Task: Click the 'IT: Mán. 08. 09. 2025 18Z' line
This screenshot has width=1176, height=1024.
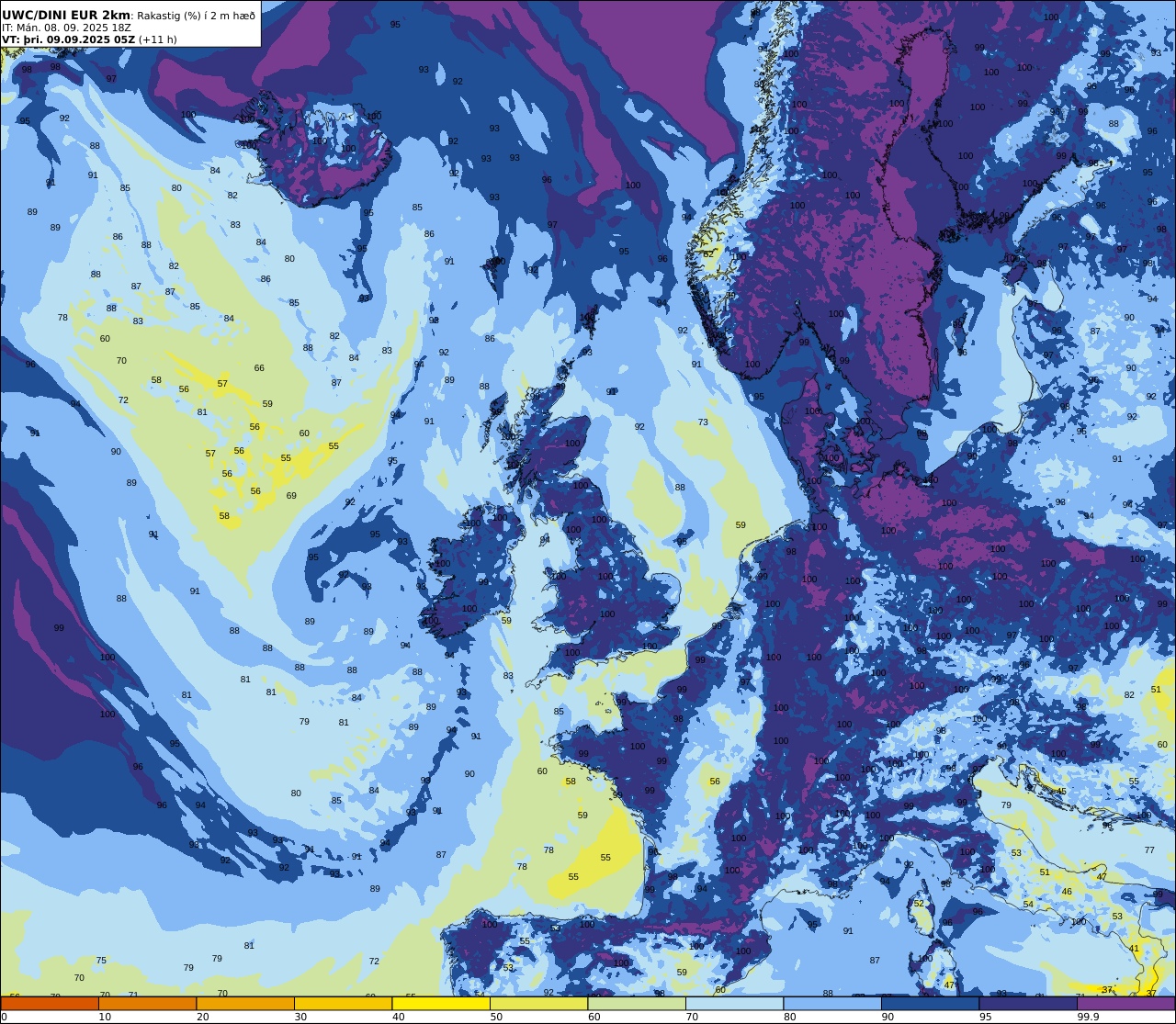Action: pyautogui.click(x=66, y=28)
